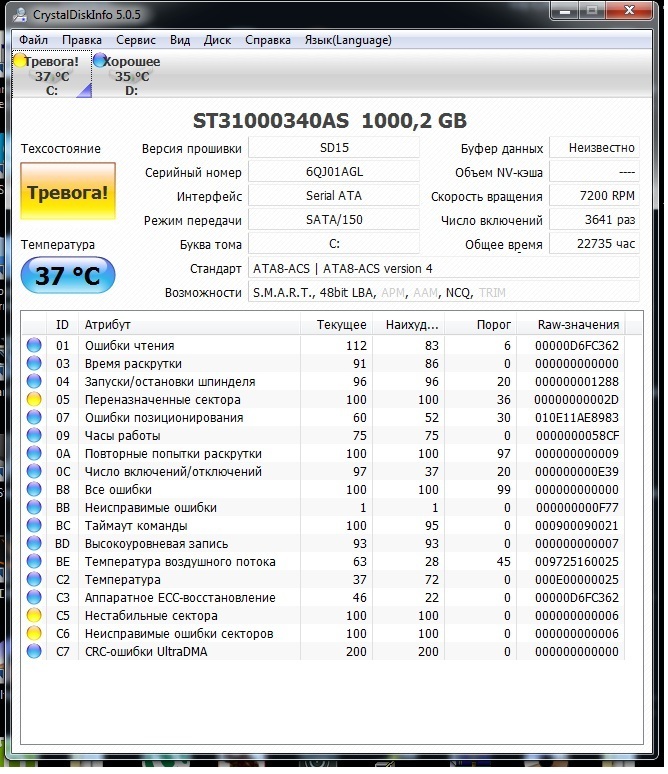
Task: Select the raw value 009725160025
Action: [x=577, y=562]
